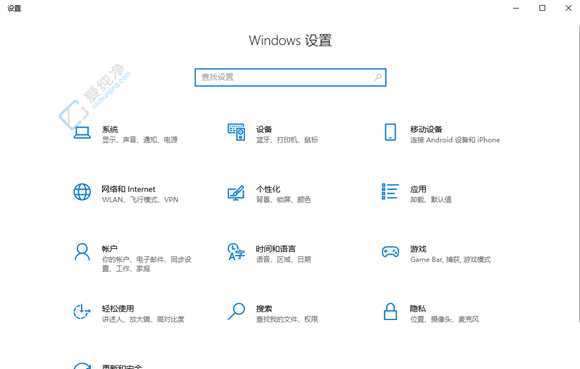Click the 你的帐户、电子邮件 description

tap(146, 264)
